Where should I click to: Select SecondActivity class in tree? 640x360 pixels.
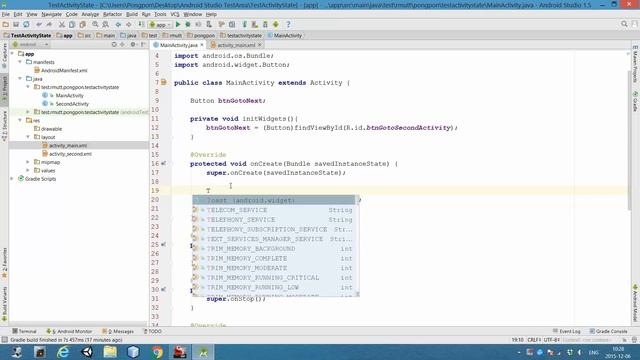point(65,104)
